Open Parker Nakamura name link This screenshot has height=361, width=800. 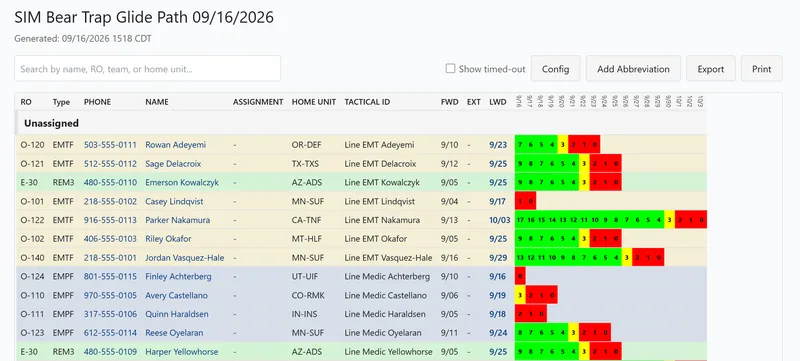point(178,220)
